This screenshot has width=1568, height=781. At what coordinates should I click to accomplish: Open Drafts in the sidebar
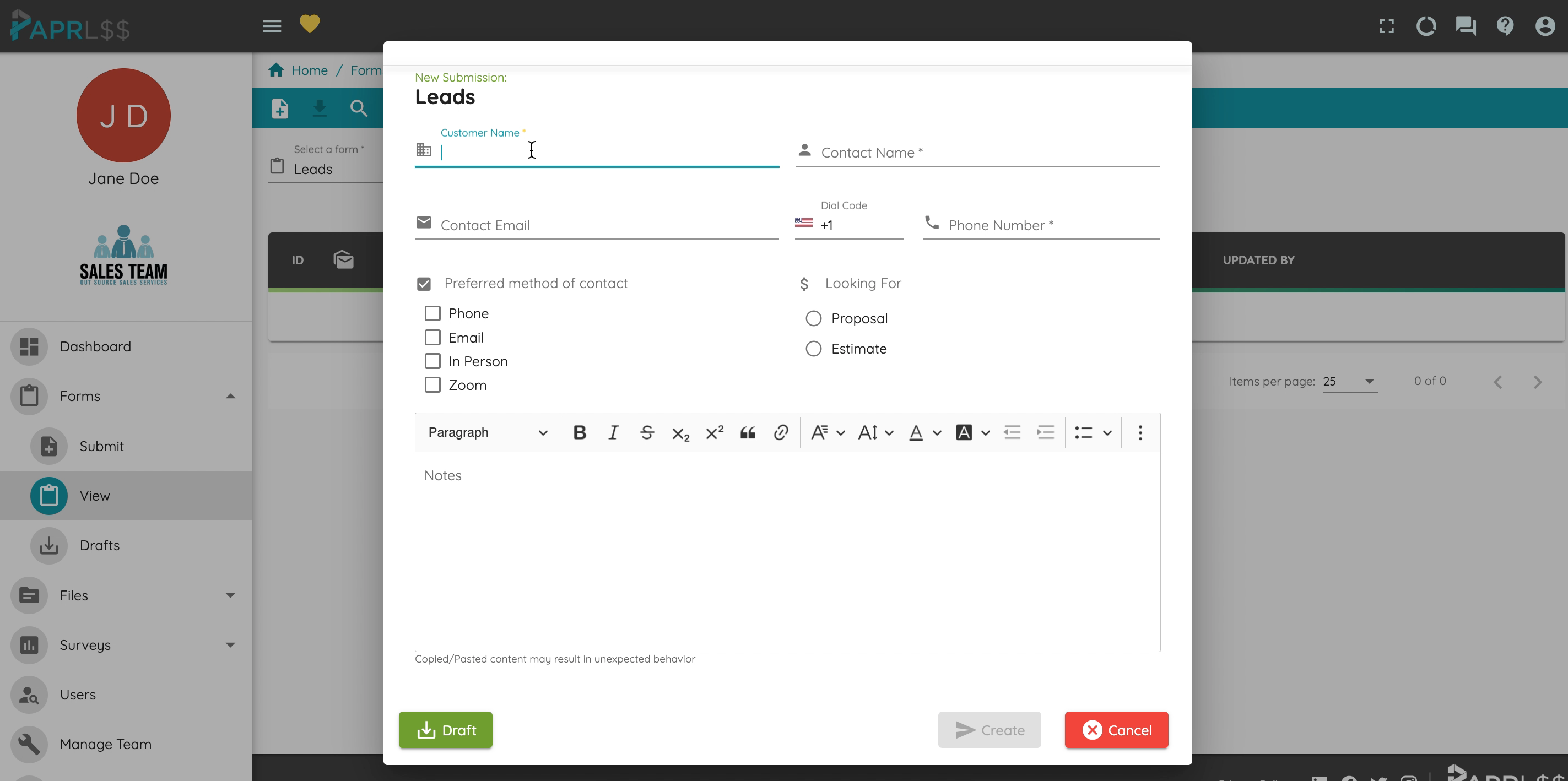click(x=126, y=545)
